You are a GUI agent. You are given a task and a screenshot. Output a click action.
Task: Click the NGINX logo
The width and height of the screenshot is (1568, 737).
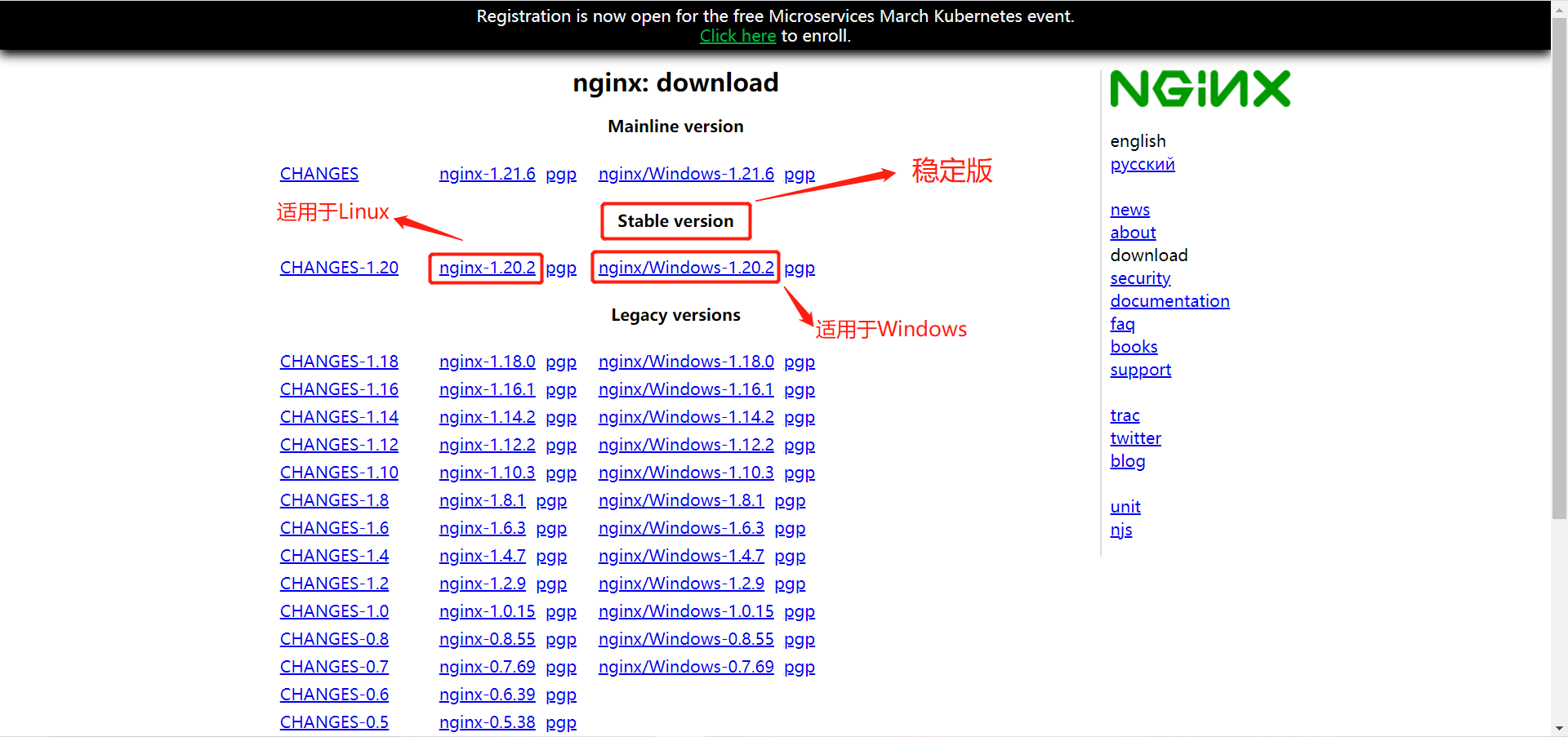tap(1200, 88)
